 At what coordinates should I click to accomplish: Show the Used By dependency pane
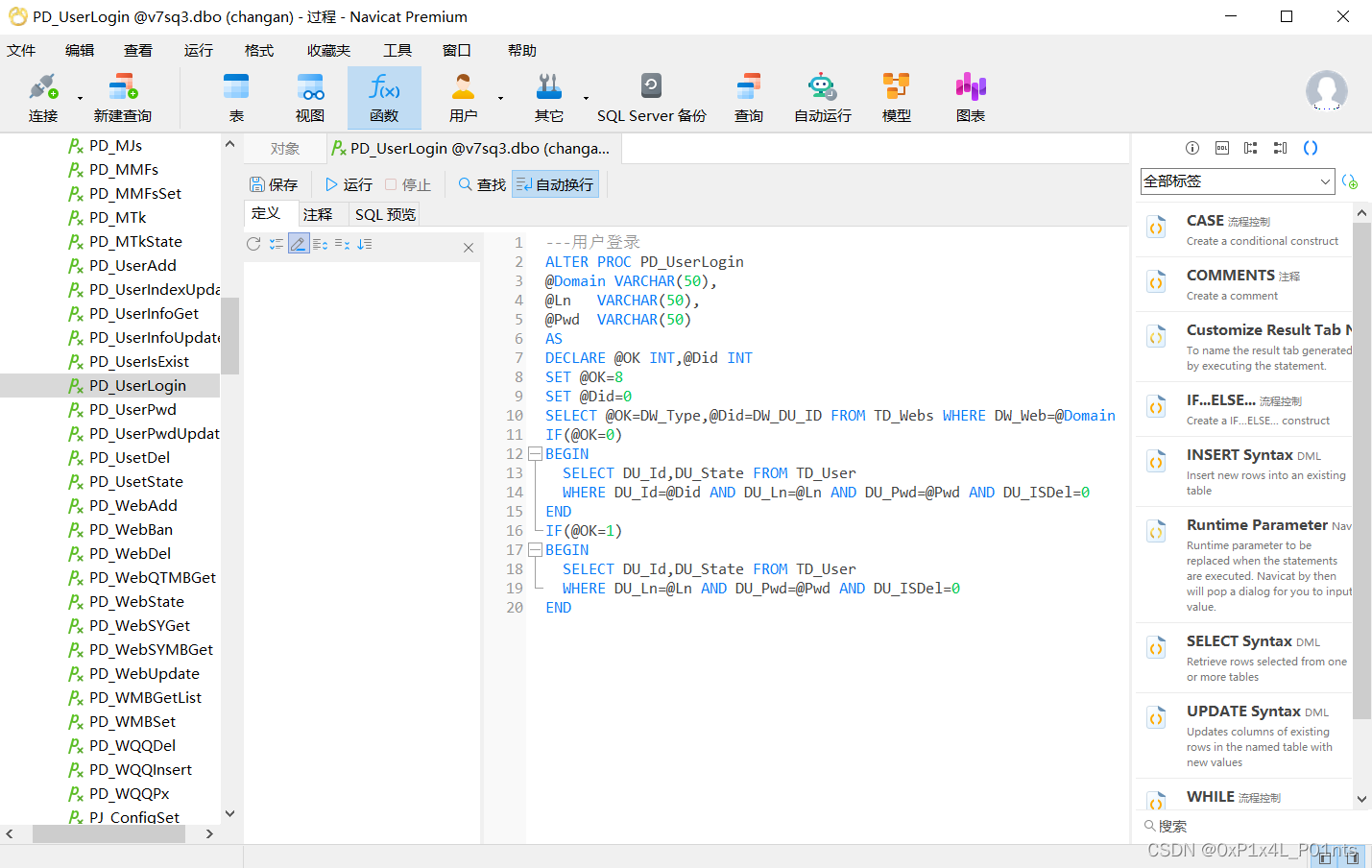tap(1280, 148)
